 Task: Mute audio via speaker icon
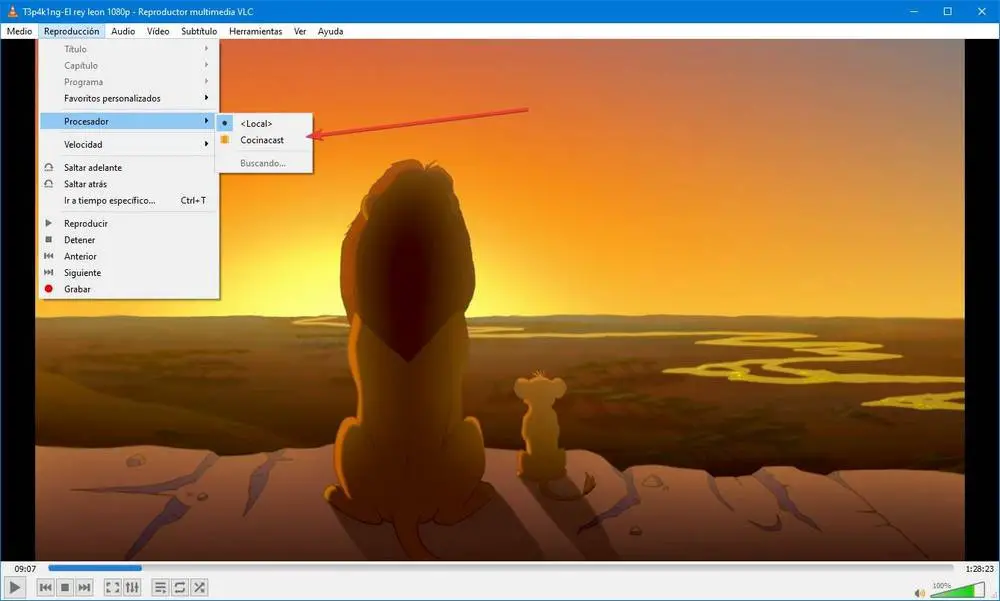point(919,593)
